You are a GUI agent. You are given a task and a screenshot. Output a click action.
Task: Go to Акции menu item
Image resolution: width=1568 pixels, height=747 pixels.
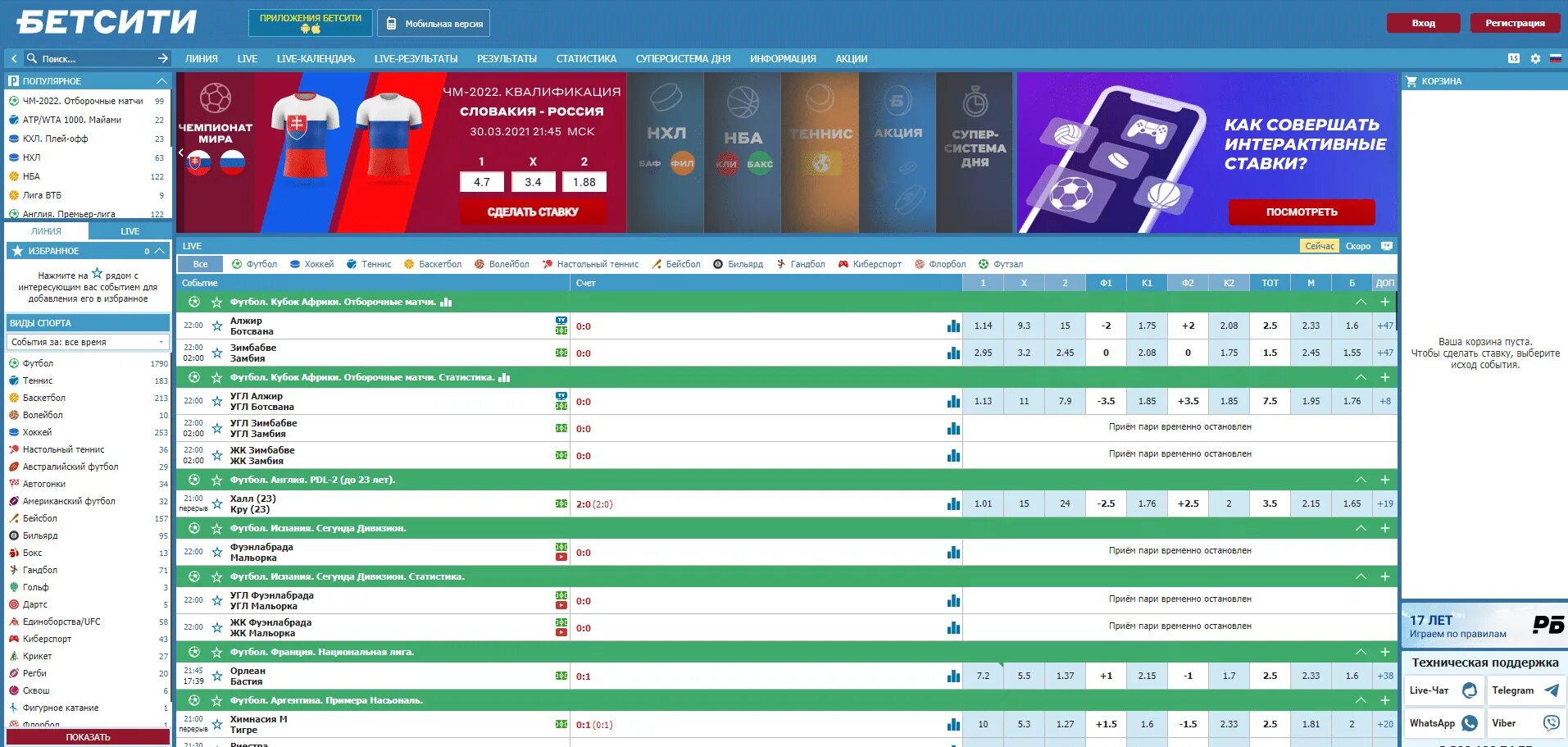tap(852, 58)
